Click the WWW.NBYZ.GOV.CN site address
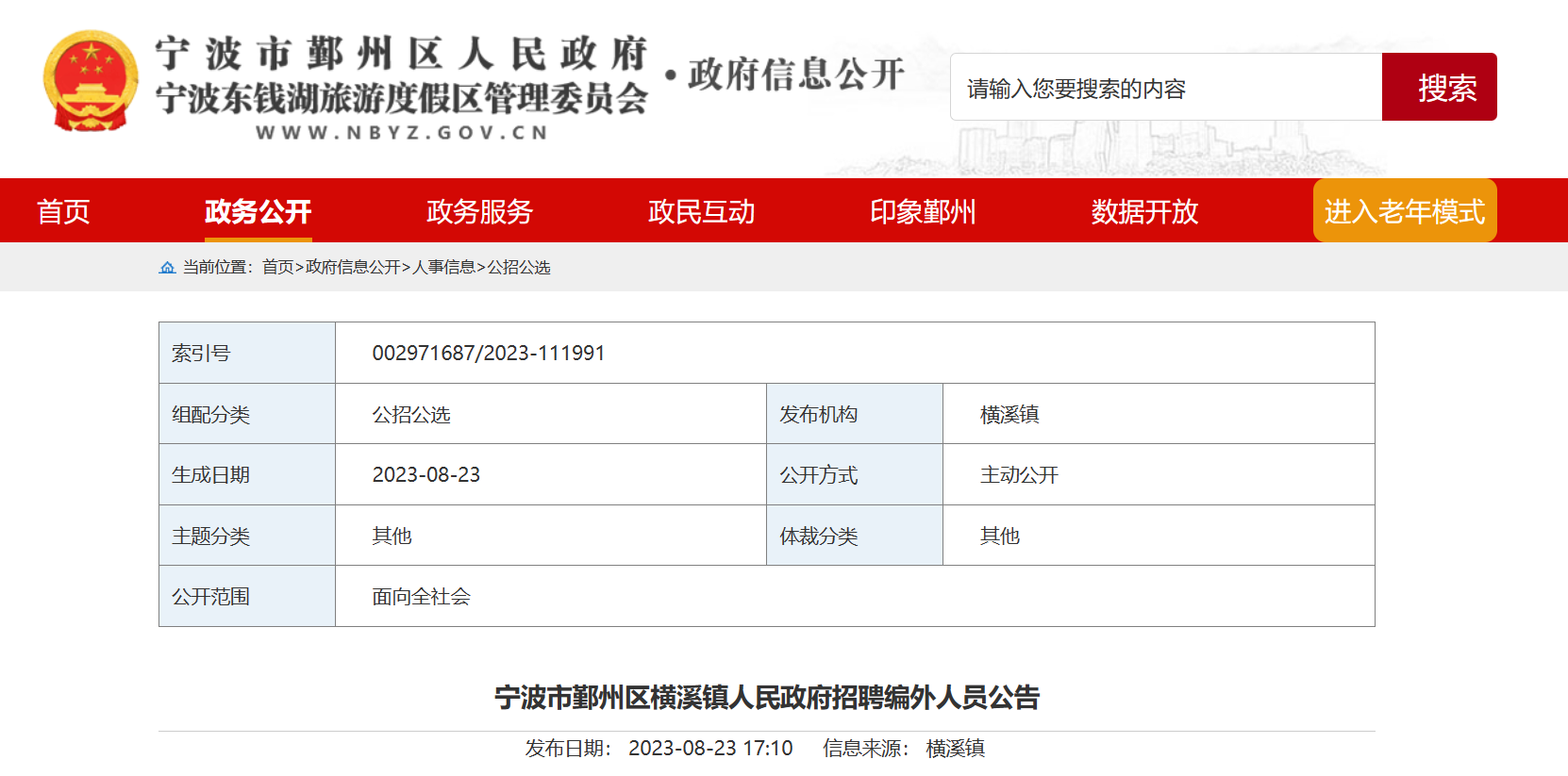 coord(402,133)
